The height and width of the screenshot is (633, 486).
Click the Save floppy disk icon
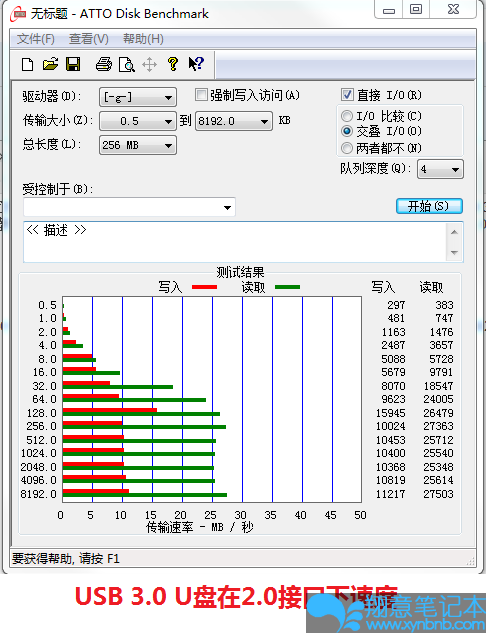point(73,64)
